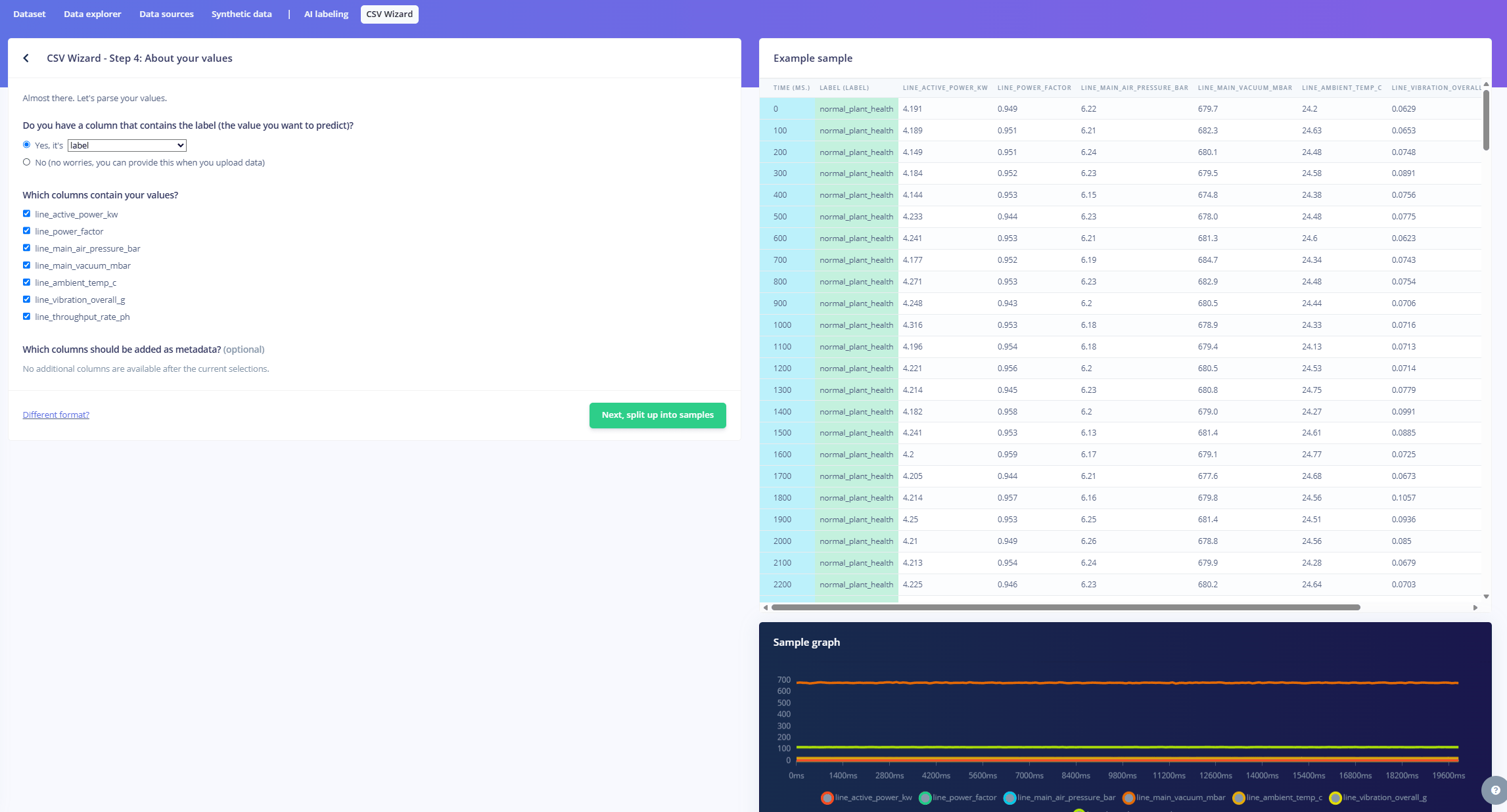The width and height of the screenshot is (1507, 812).
Task: Toggle line_power_factor legend dot in graph
Action: coord(925,798)
